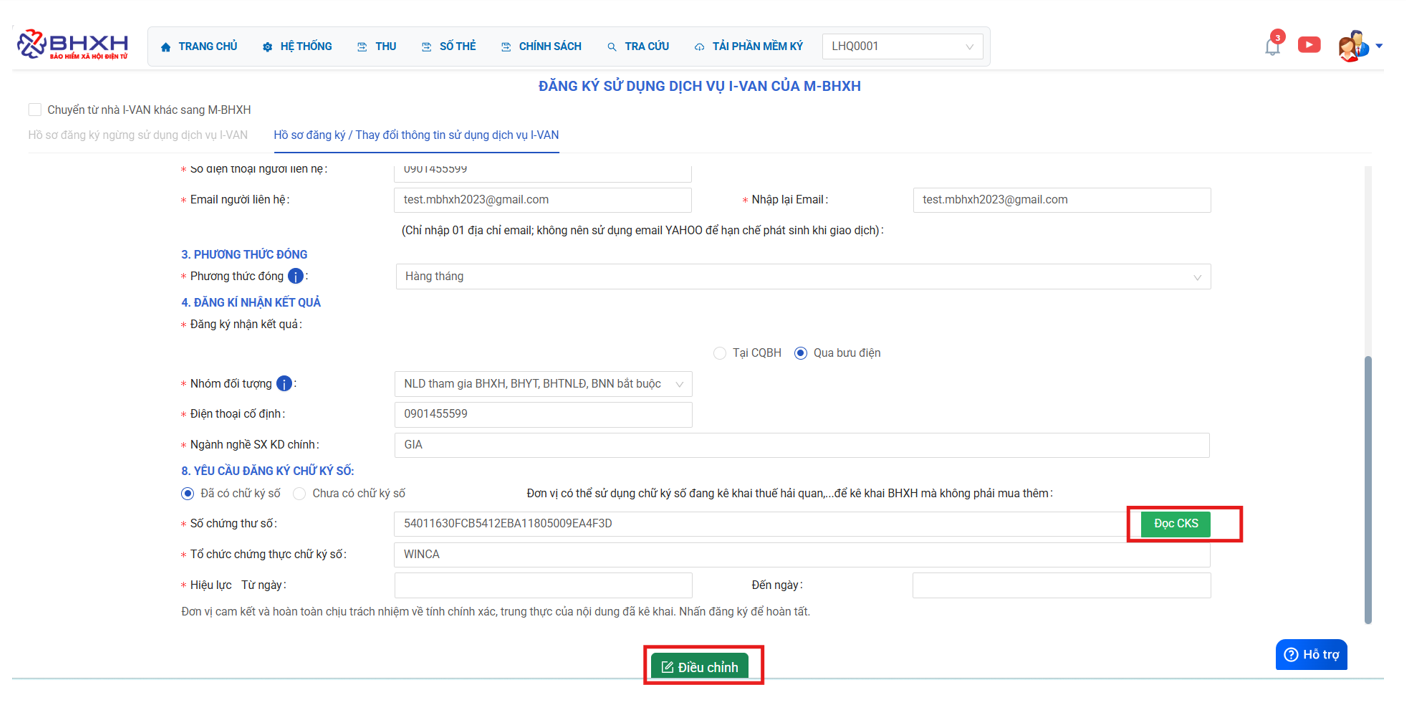Viewport: 1406px width, 706px height.
Task: Click the info icon beside Nhóm đối tượng
Action: tap(284, 384)
